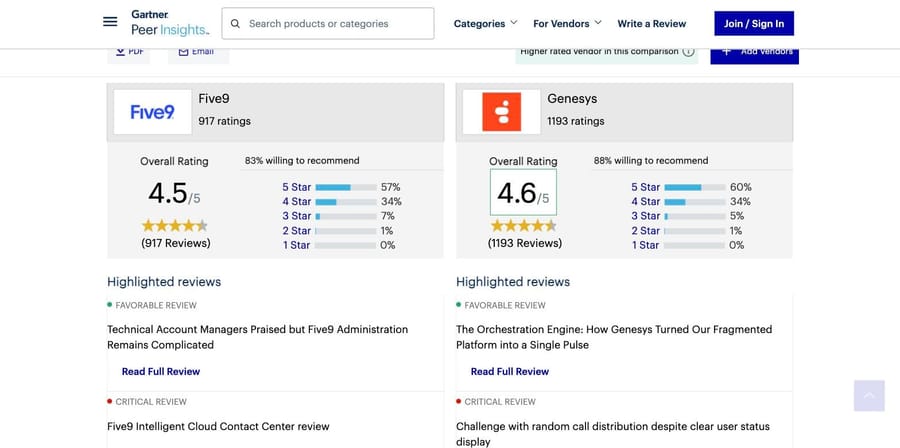This screenshot has width=900, height=448.
Task: Click the Gartner Peer Insights logo
Action: click(x=170, y=23)
